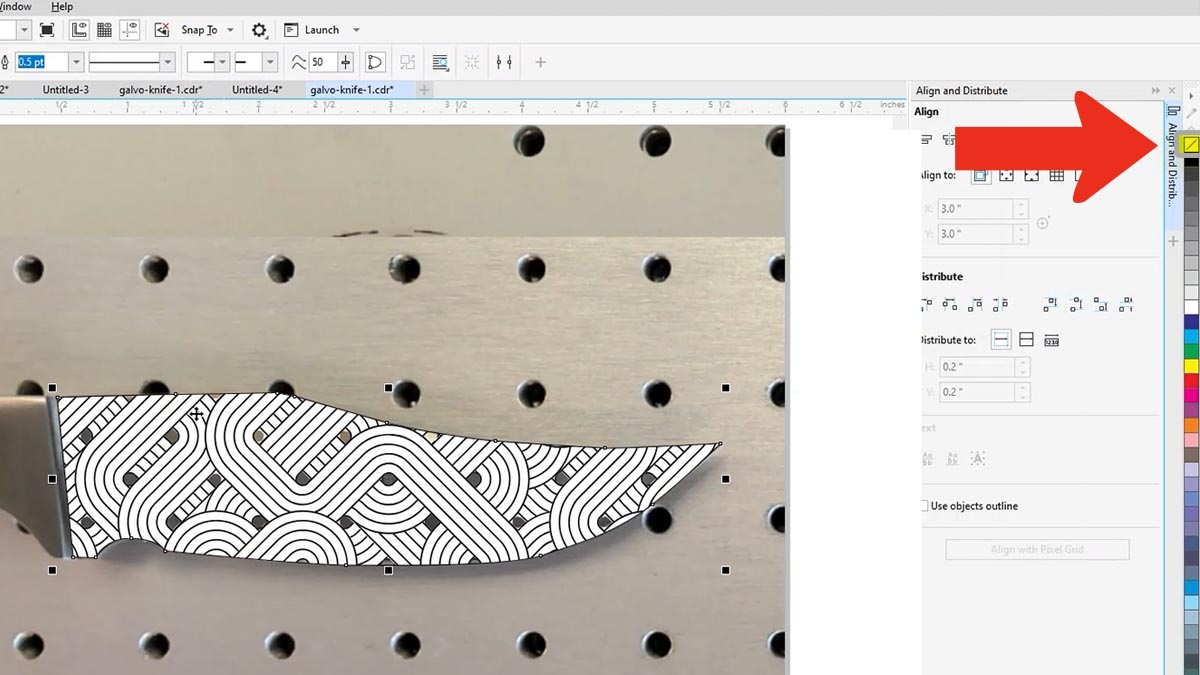Screen dimensions: 1200x675
Task: Open the outline width dropdown
Action: tap(76, 62)
